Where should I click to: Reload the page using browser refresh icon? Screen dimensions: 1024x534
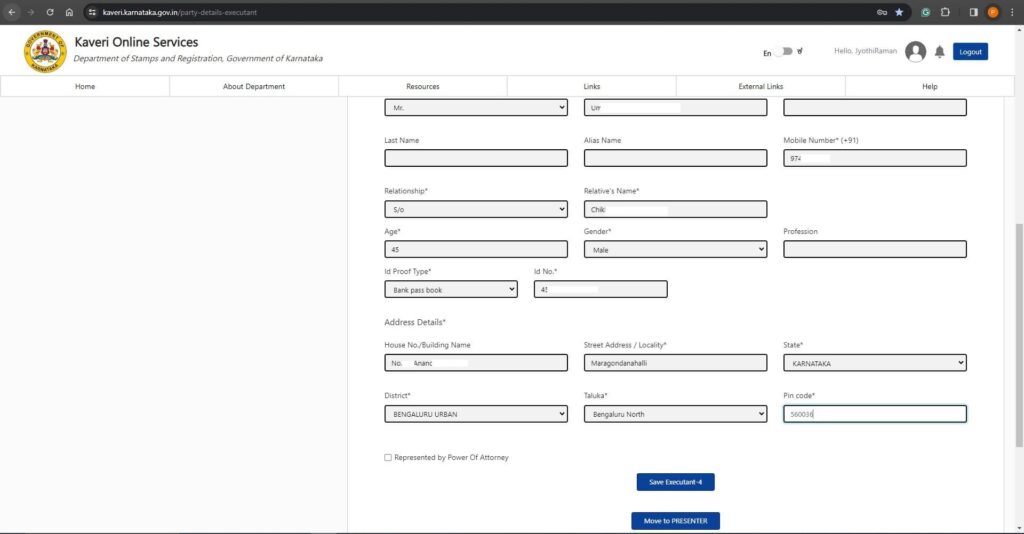click(50, 12)
